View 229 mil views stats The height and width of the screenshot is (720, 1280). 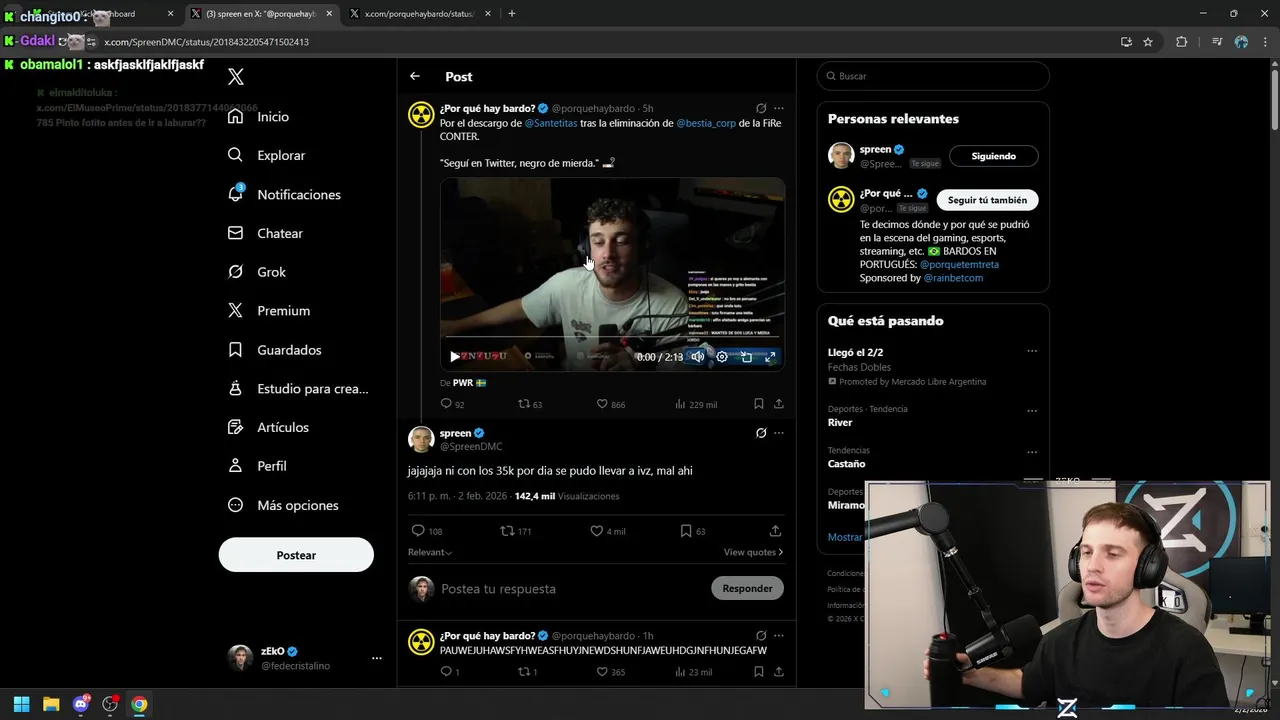[696, 404]
